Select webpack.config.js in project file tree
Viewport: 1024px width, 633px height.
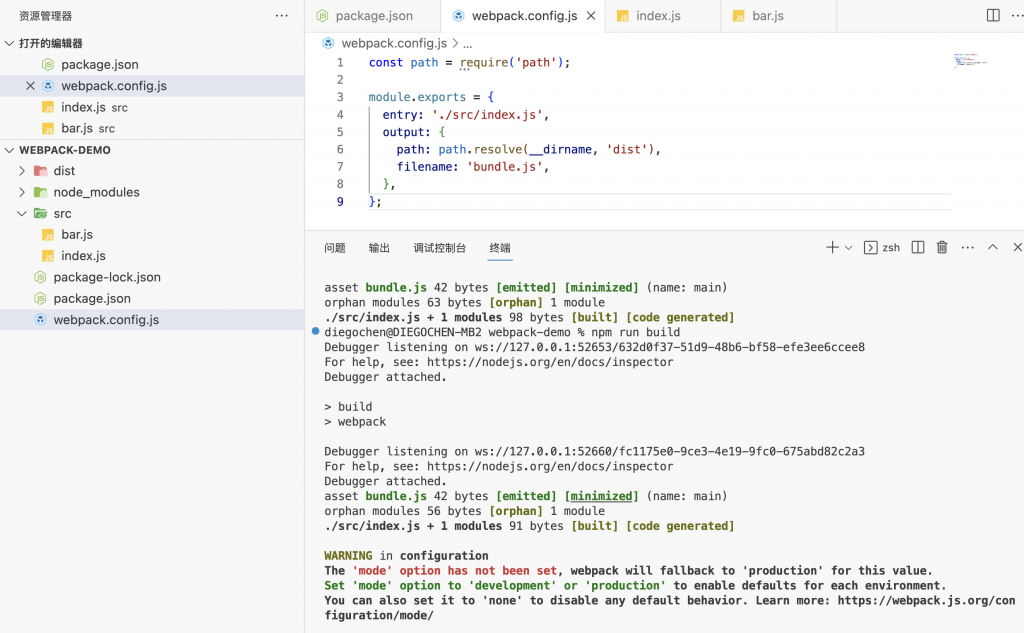[152, 319]
